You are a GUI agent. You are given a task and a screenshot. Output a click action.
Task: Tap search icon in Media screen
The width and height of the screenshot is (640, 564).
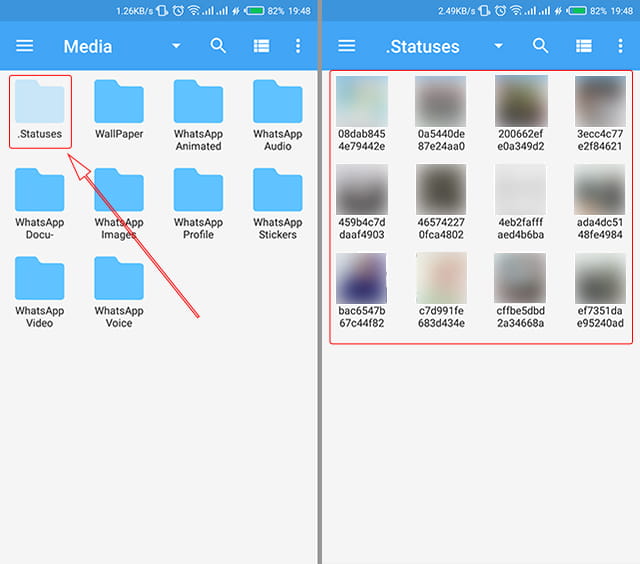[x=218, y=46]
